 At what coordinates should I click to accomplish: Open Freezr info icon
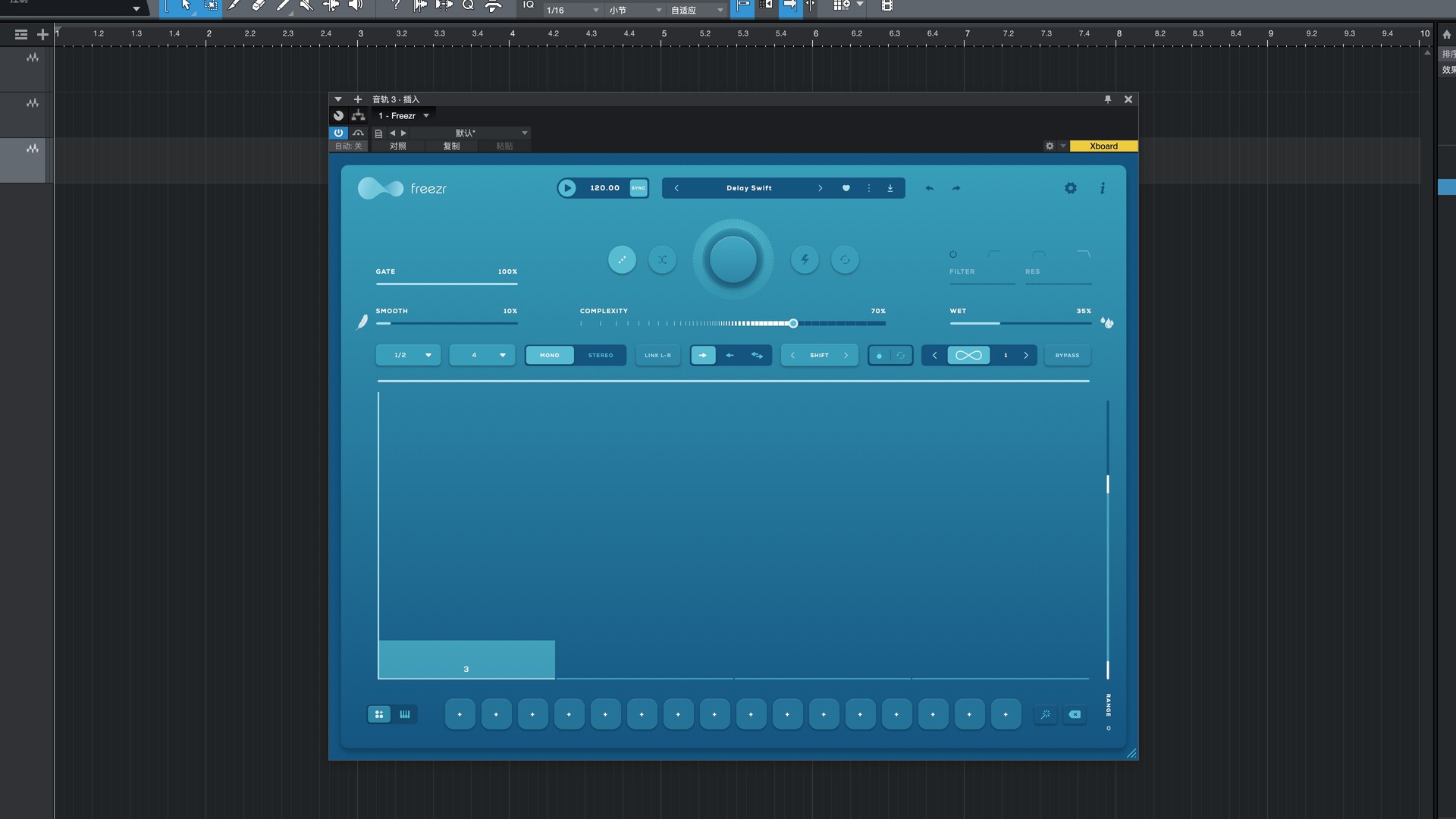(1103, 188)
